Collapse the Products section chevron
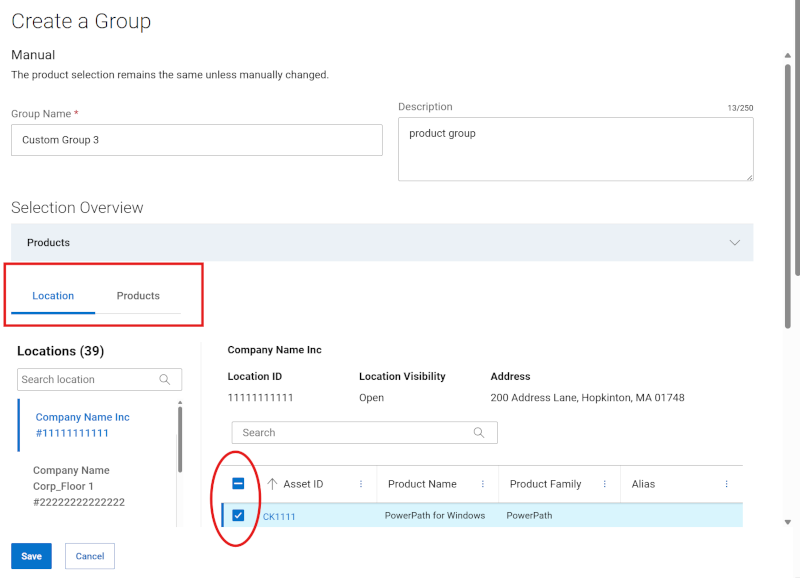The height and width of the screenshot is (578, 800). (x=735, y=242)
